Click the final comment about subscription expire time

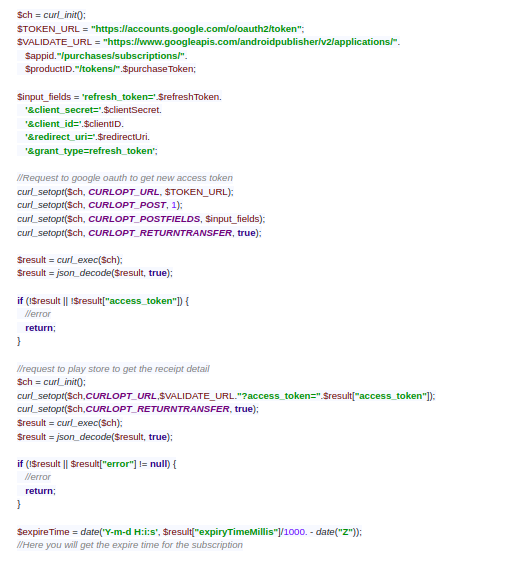tap(130, 545)
